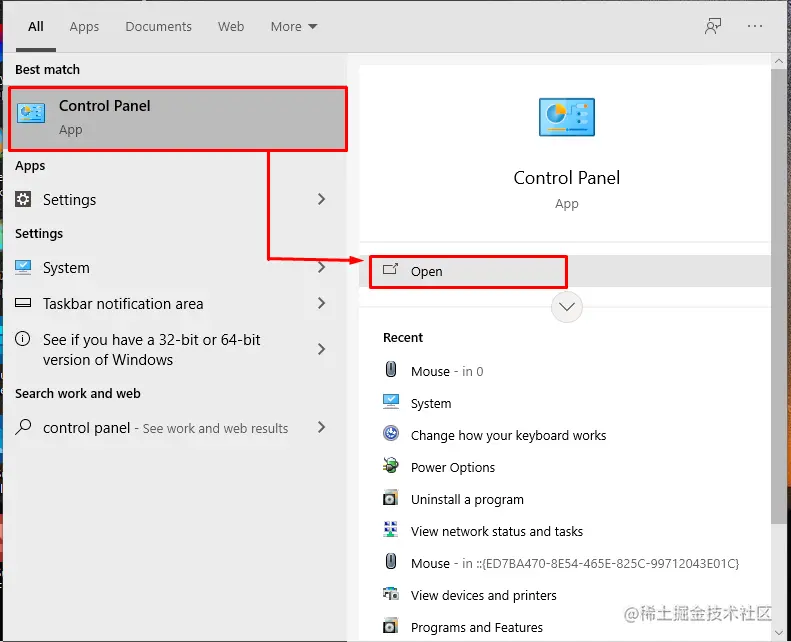Expand the Settings app result arrow
Image resolution: width=791 pixels, height=642 pixels.
(x=321, y=199)
